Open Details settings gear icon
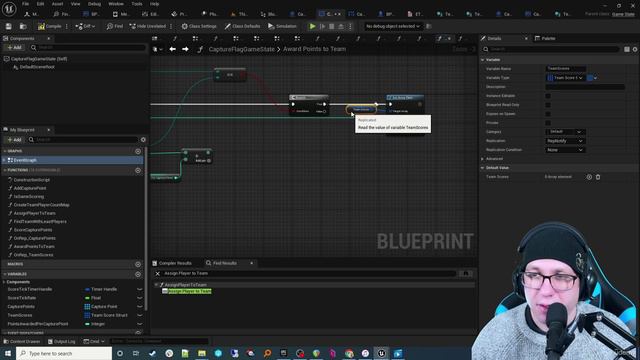Viewport: 640px width, 360px height. point(635,49)
